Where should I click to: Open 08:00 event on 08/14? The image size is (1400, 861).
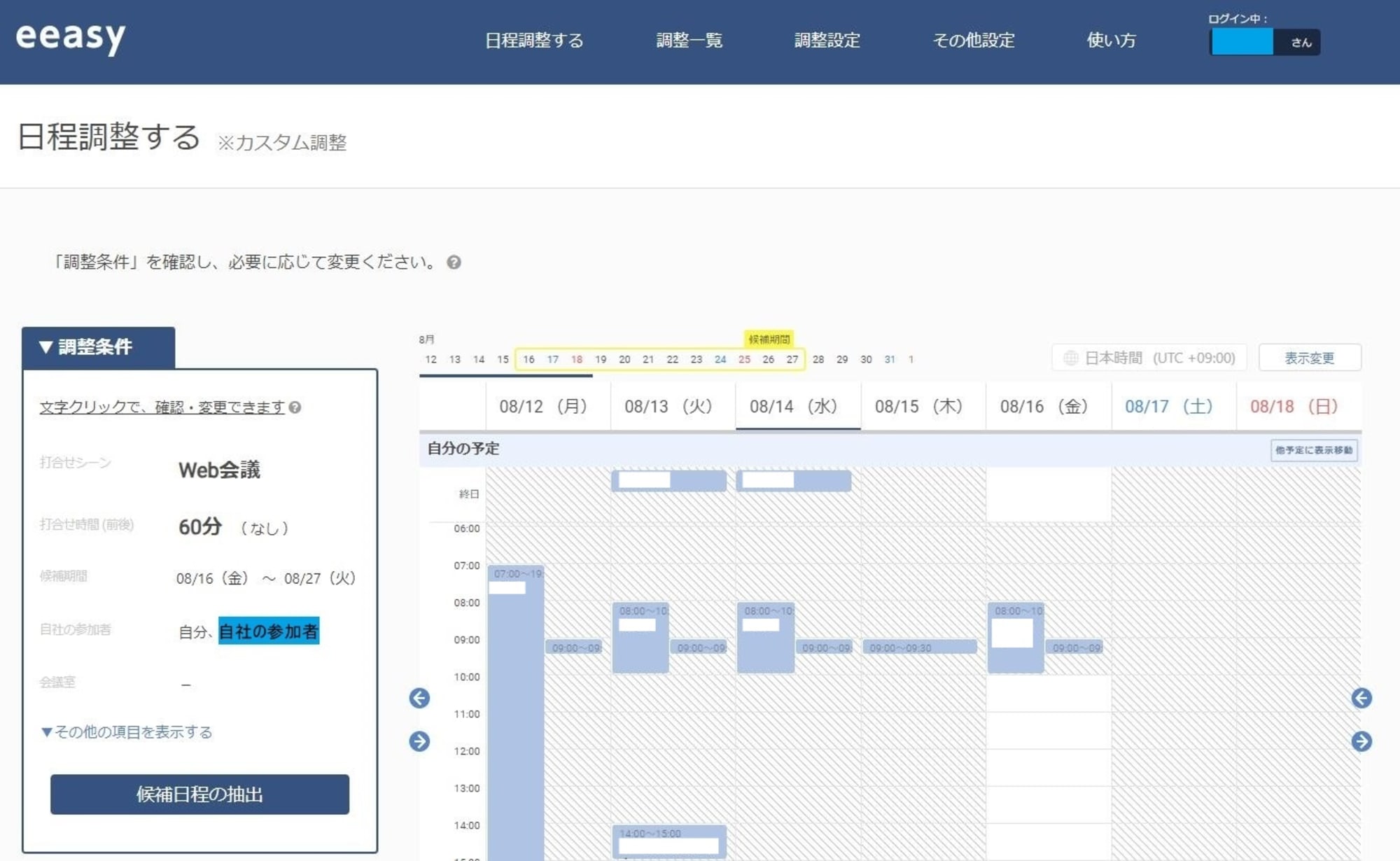pyautogui.click(x=766, y=638)
